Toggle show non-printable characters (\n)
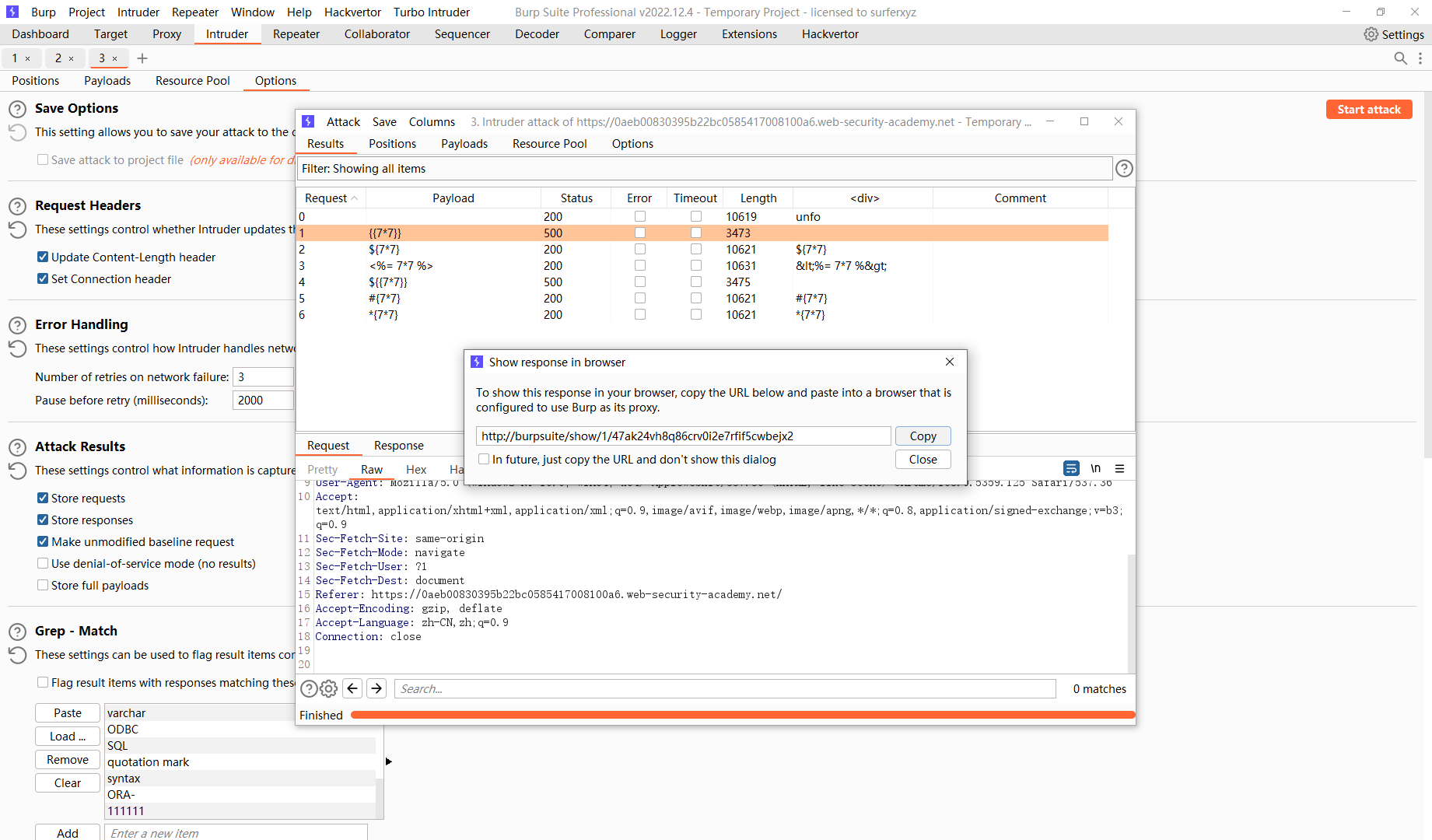Screen dimensions: 1432x840 [x=1095, y=468]
